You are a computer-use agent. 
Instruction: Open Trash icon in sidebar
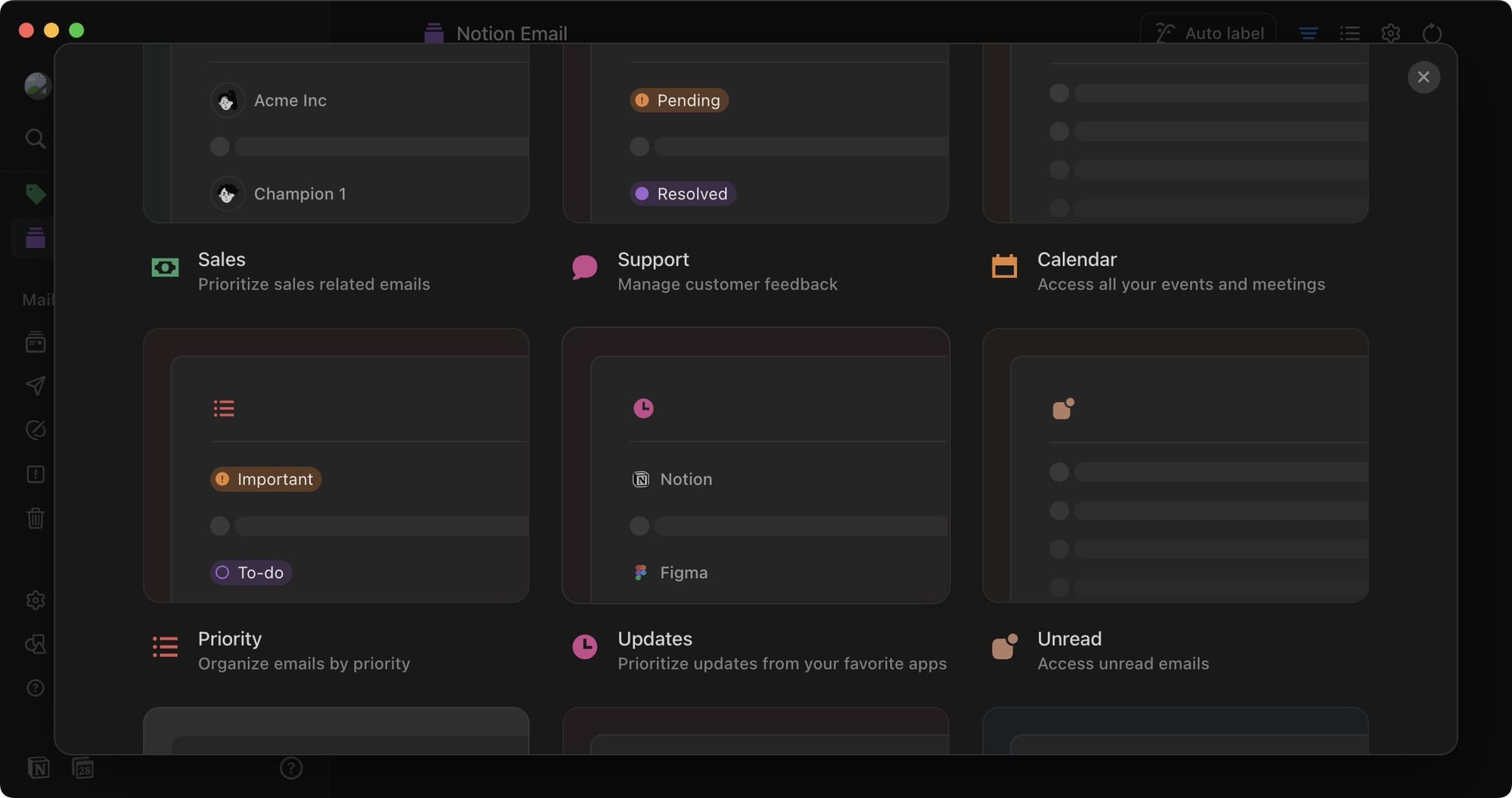tap(36, 518)
